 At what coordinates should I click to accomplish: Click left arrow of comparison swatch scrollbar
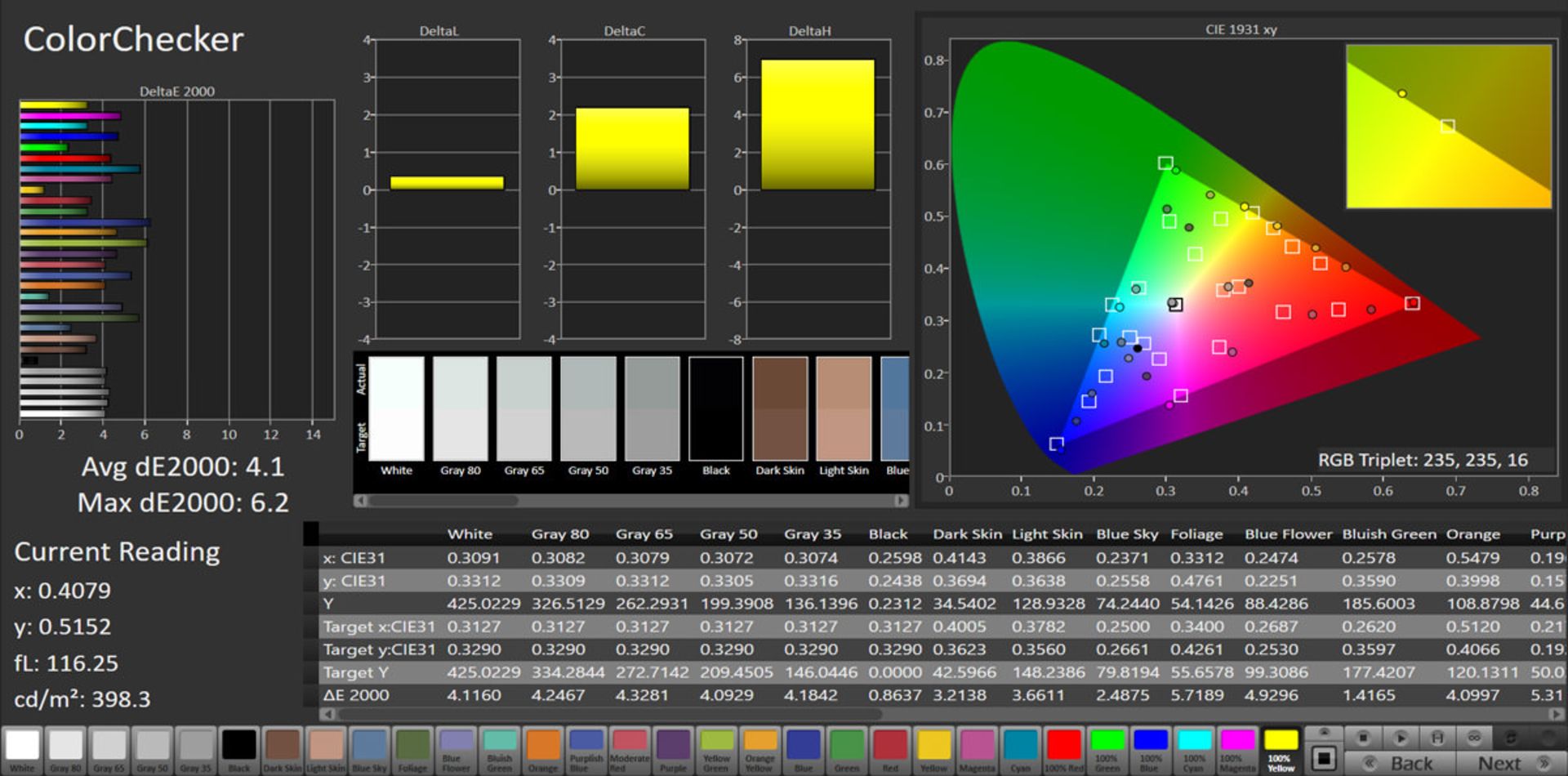point(360,501)
